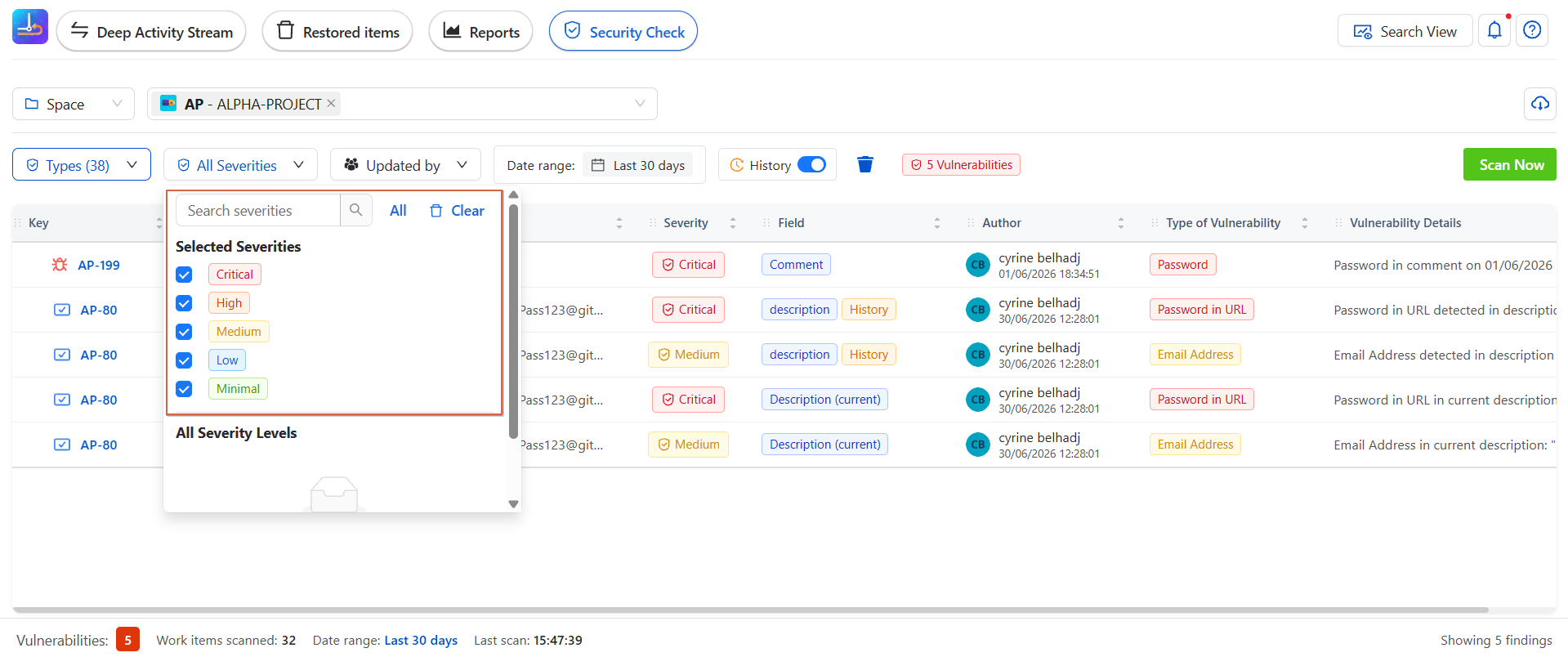
Task: Click the search magnifier in severities box
Action: click(x=356, y=210)
